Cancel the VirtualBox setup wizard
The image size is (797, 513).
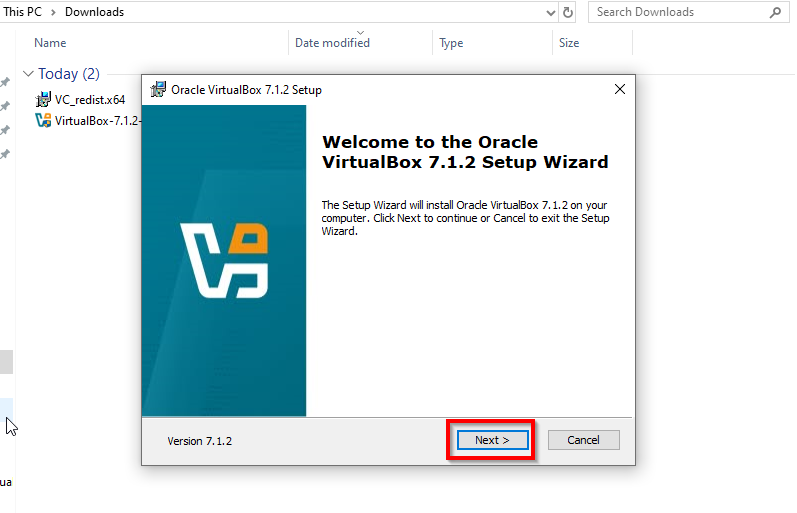[583, 440]
